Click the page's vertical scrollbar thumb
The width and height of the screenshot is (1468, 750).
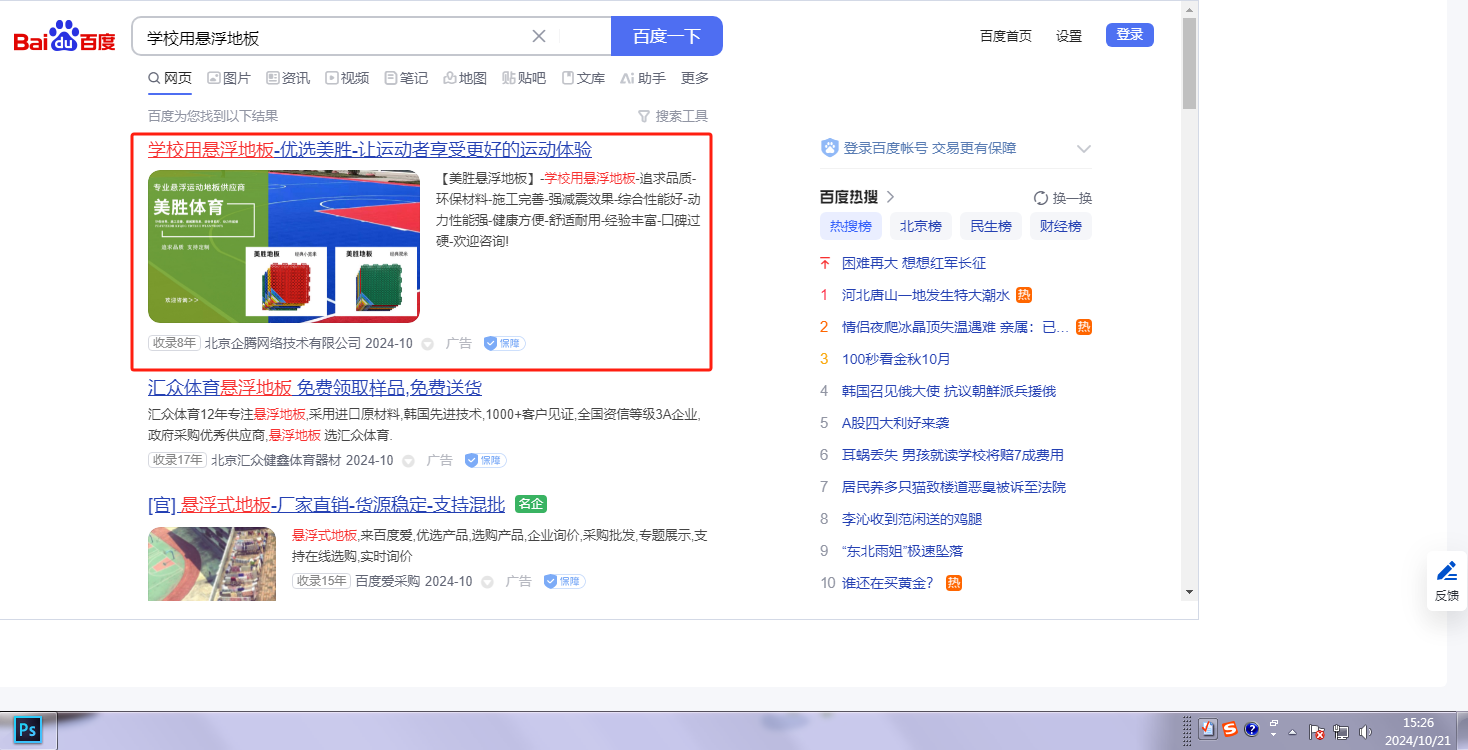1189,62
